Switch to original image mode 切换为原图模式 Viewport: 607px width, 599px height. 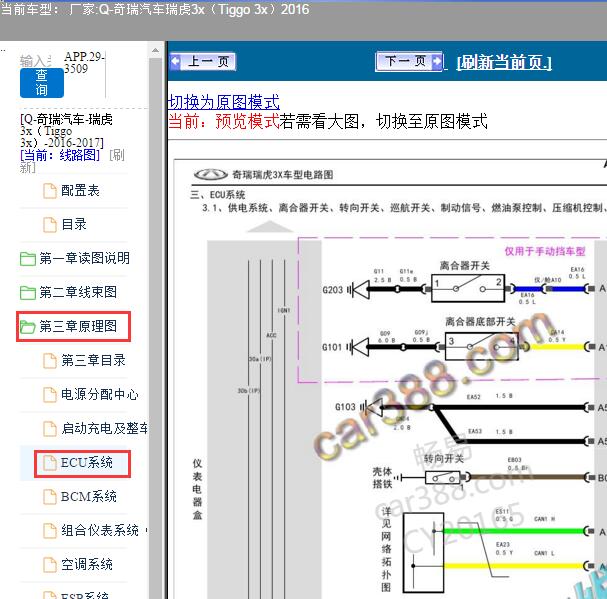tap(224, 102)
